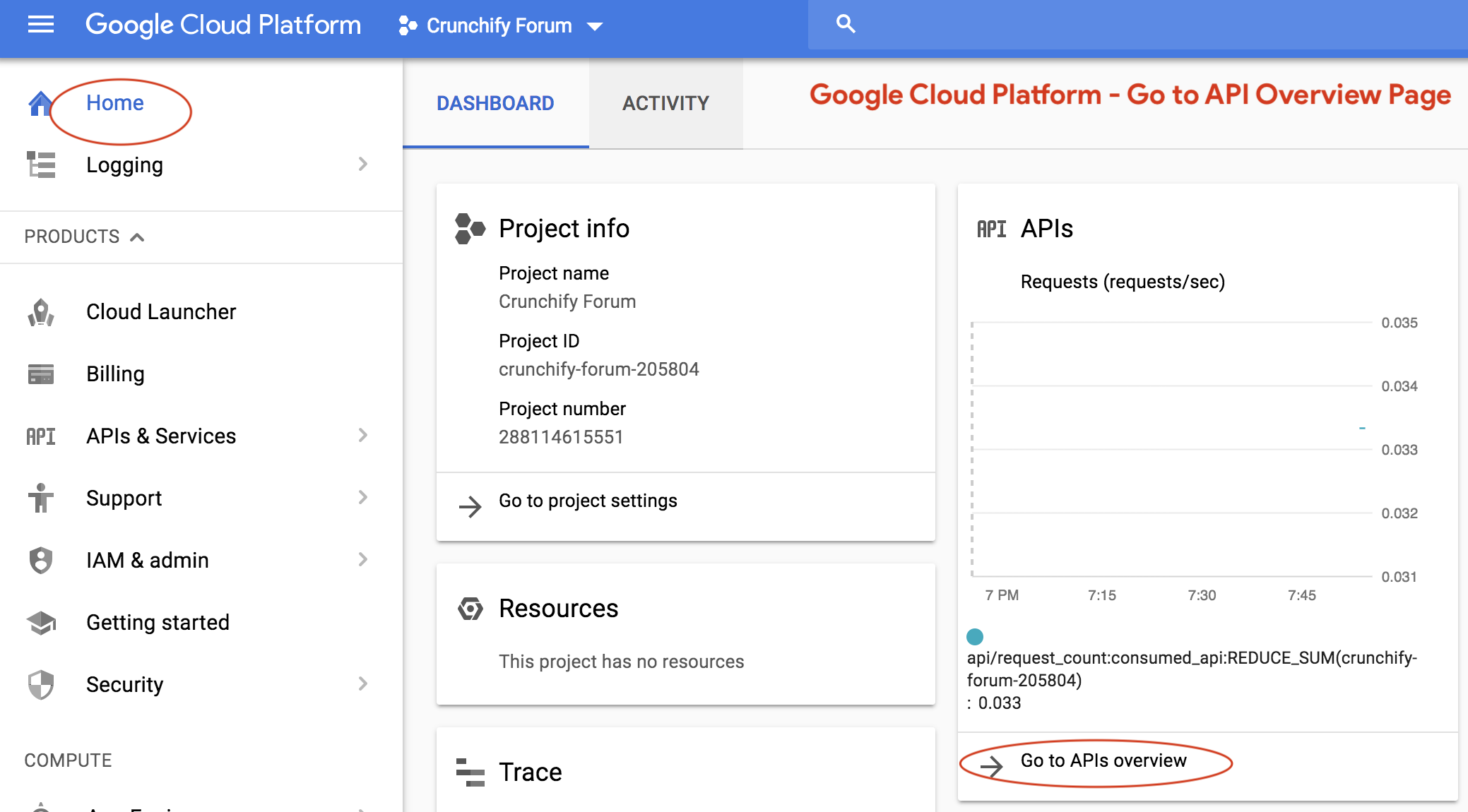This screenshot has width=1468, height=812.
Task: Click the IAM & admin shield icon
Action: coord(41,560)
